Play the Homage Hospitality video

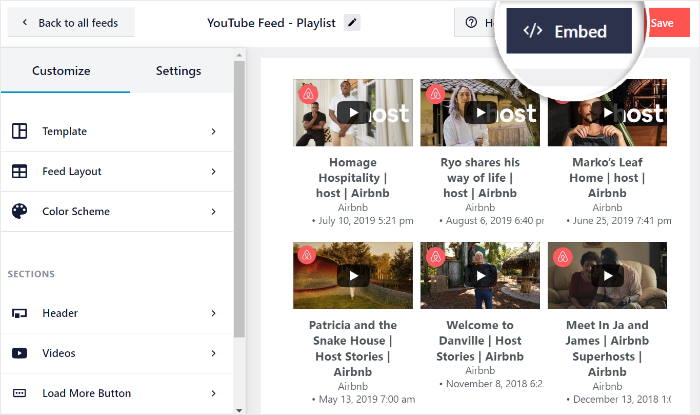[x=353, y=113]
